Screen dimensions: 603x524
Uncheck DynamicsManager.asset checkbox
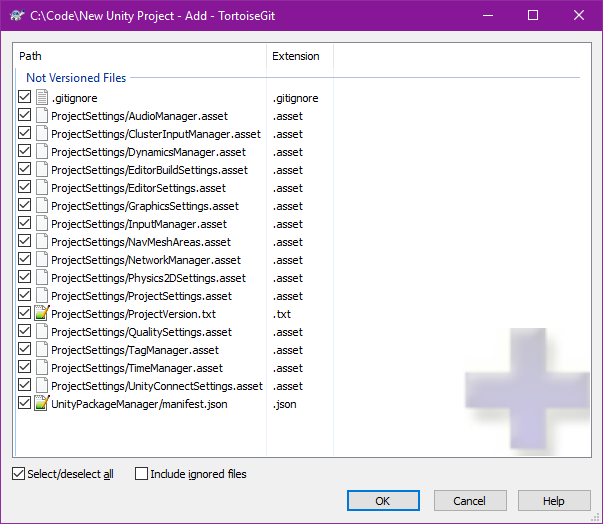tap(24, 151)
